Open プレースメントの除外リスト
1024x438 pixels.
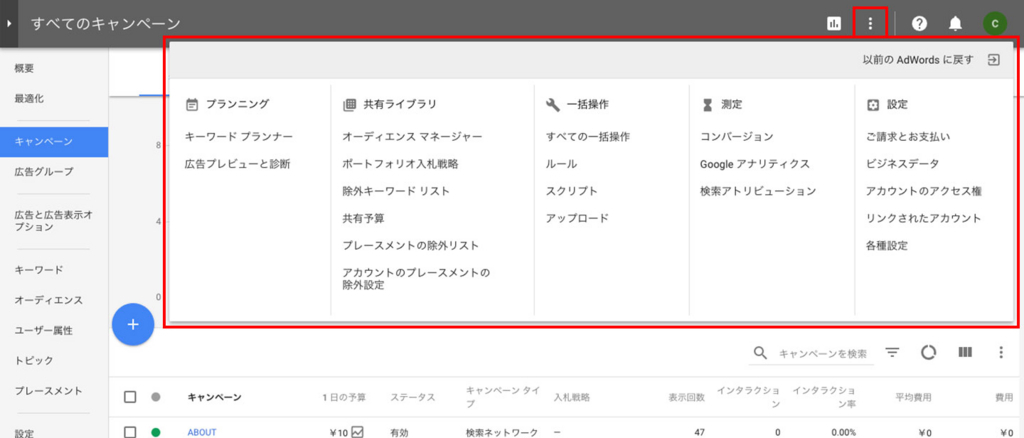(411, 245)
